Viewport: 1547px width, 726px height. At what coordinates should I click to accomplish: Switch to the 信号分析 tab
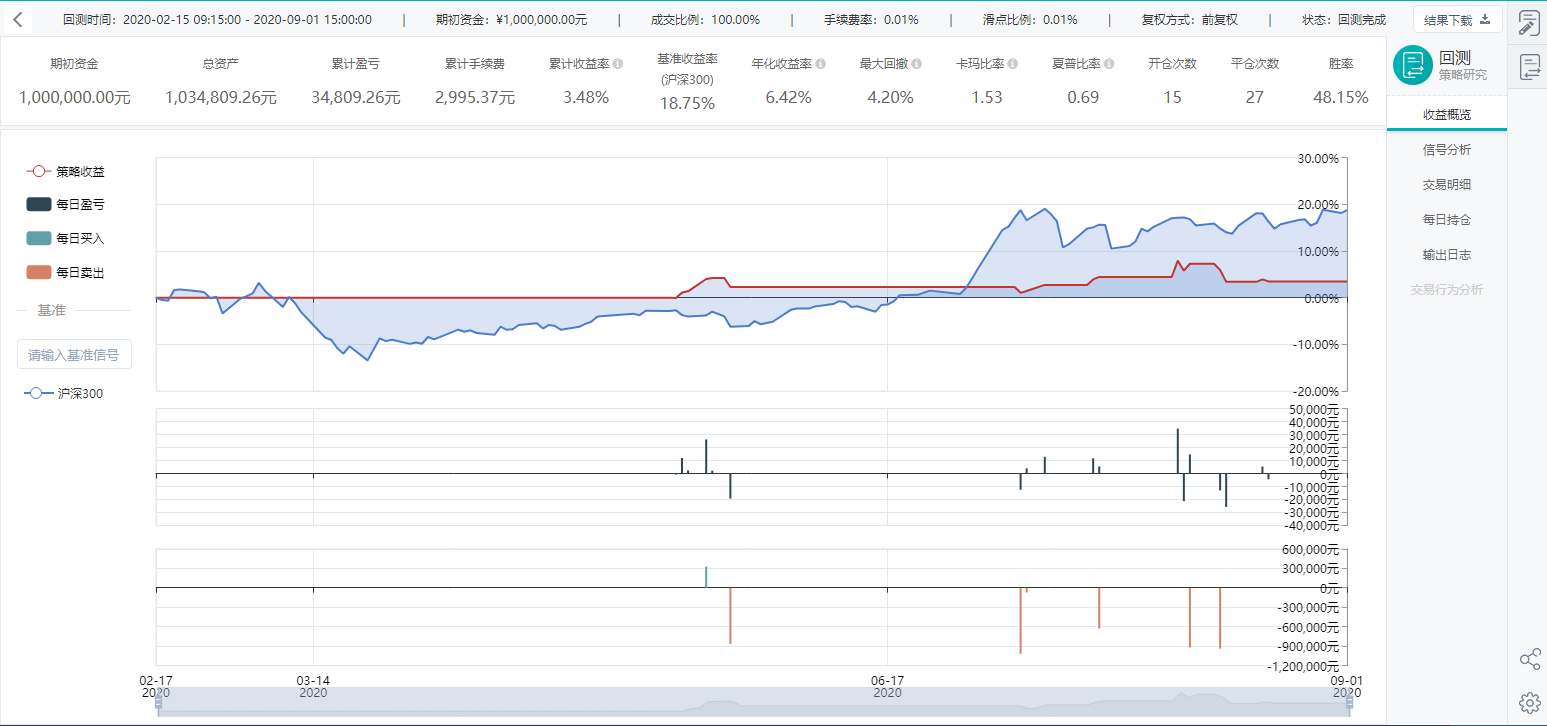[1446, 150]
